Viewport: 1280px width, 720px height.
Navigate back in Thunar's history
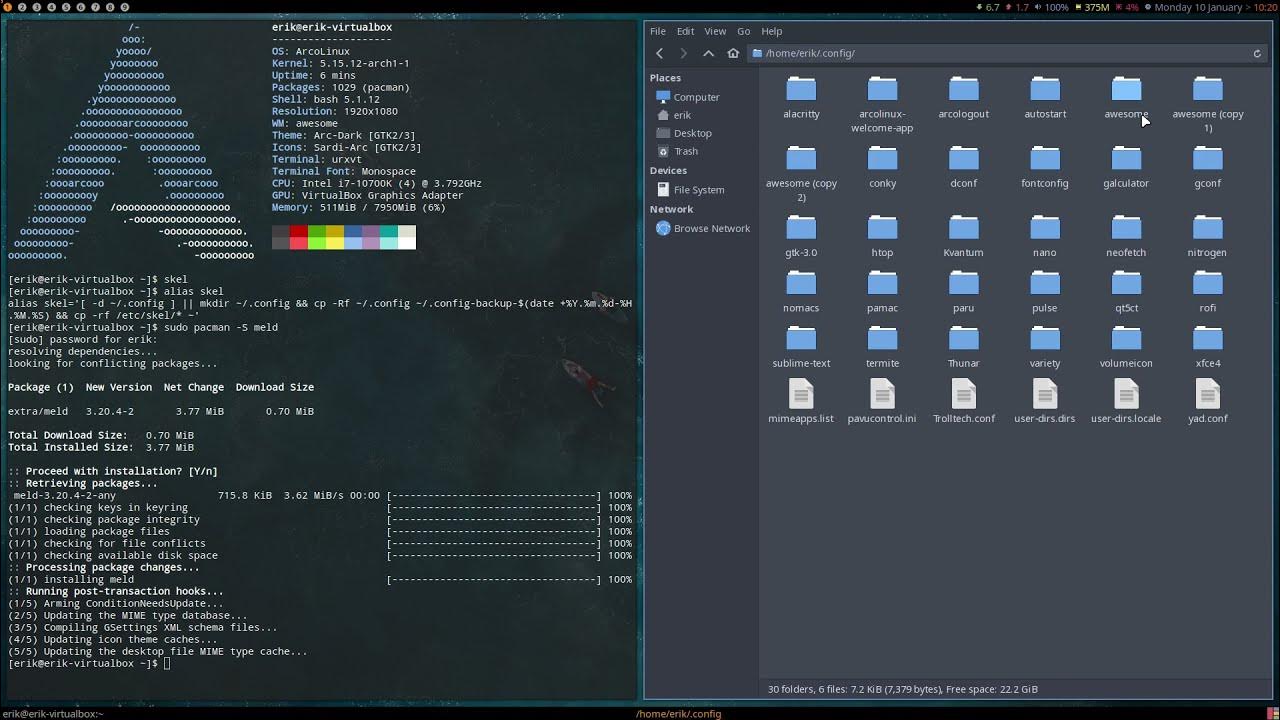point(659,53)
